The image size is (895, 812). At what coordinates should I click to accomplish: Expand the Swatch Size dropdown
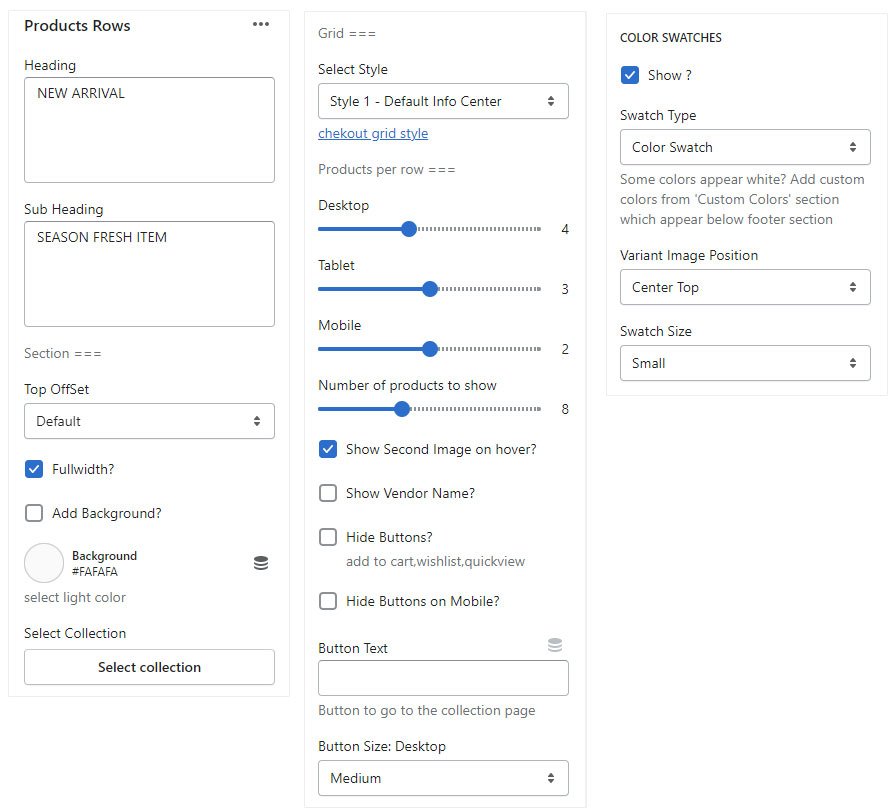click(x=745, y=363)
